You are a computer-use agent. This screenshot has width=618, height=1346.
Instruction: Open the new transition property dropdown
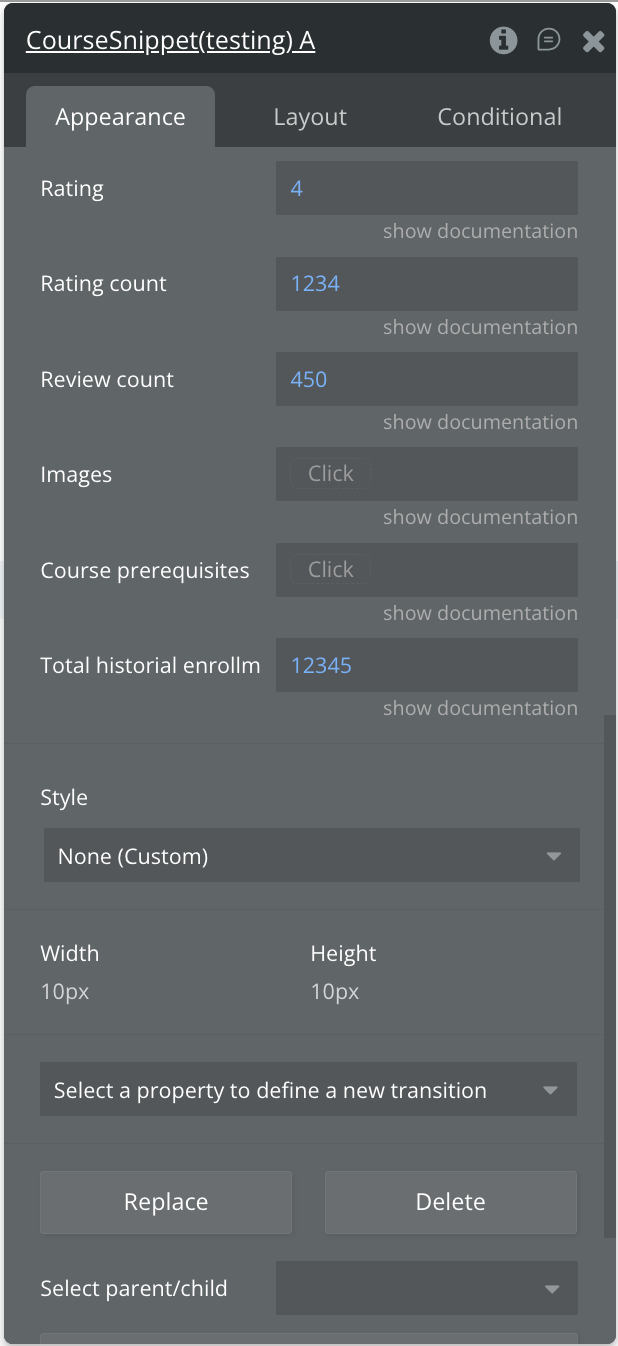click(x=308, y=1090)
